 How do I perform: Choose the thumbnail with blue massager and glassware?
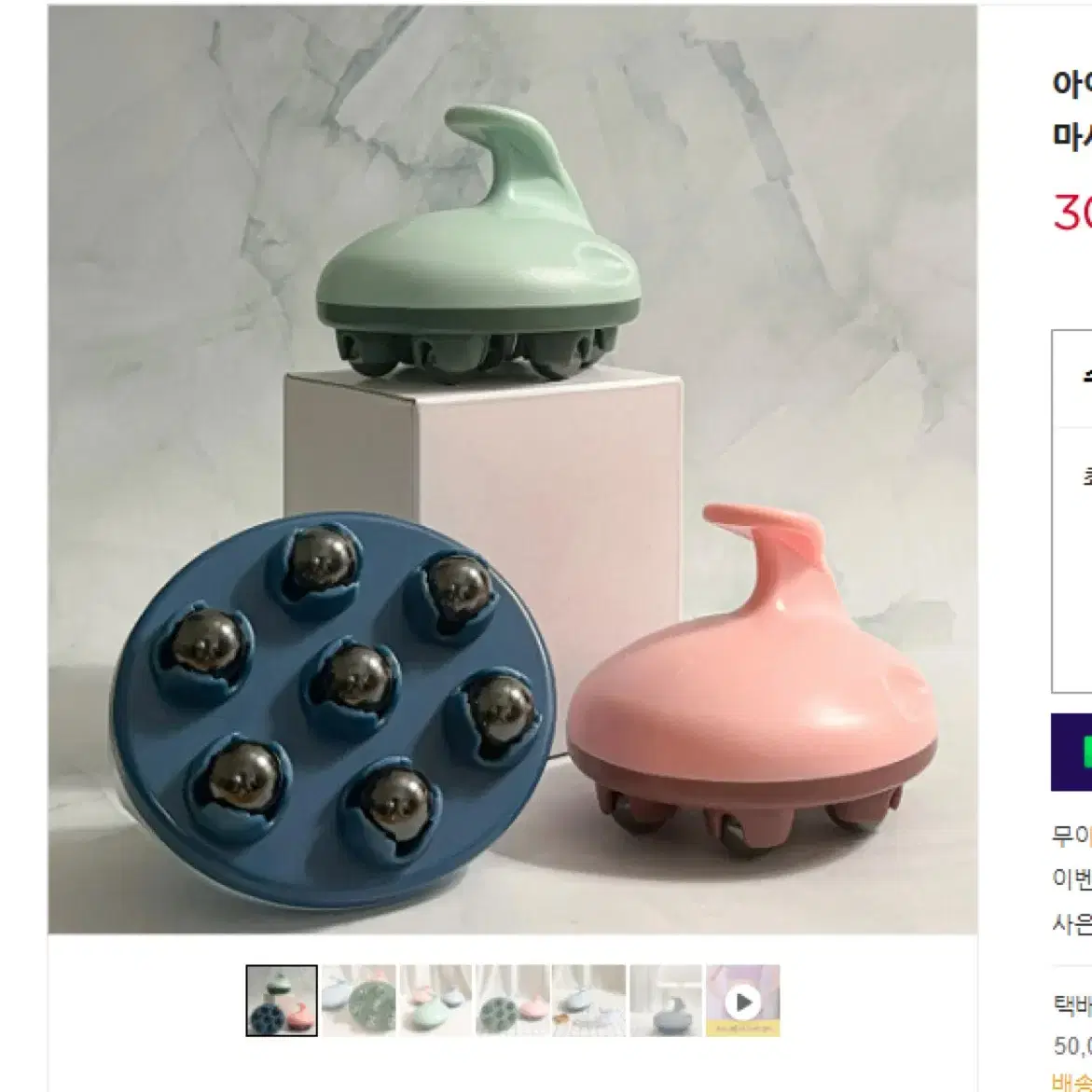click(x=588, y=1000)
